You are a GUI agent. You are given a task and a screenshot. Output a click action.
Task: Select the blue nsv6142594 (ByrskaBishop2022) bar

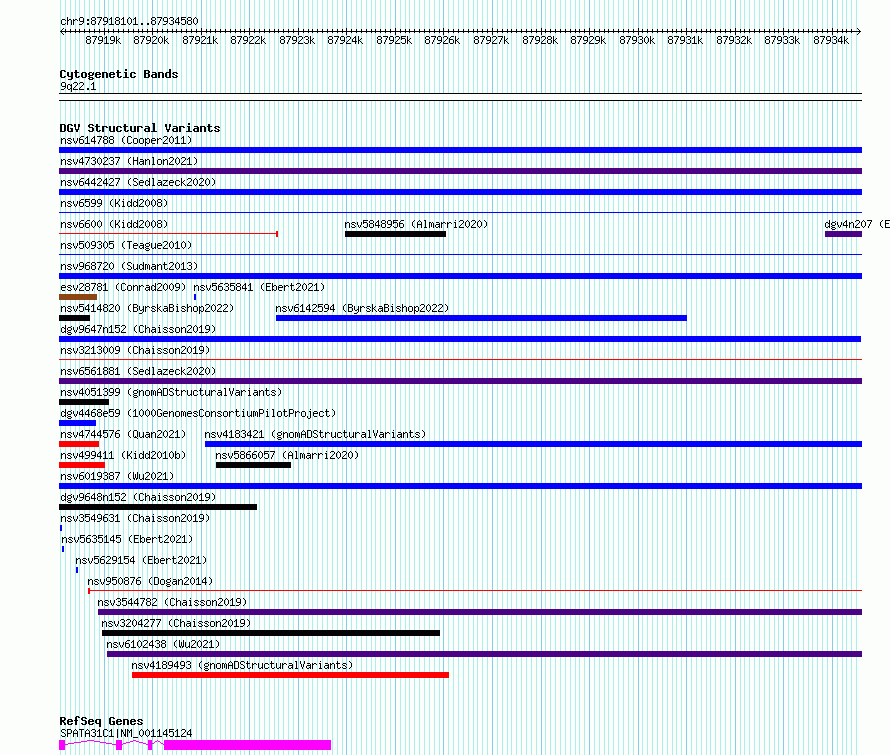481,318
